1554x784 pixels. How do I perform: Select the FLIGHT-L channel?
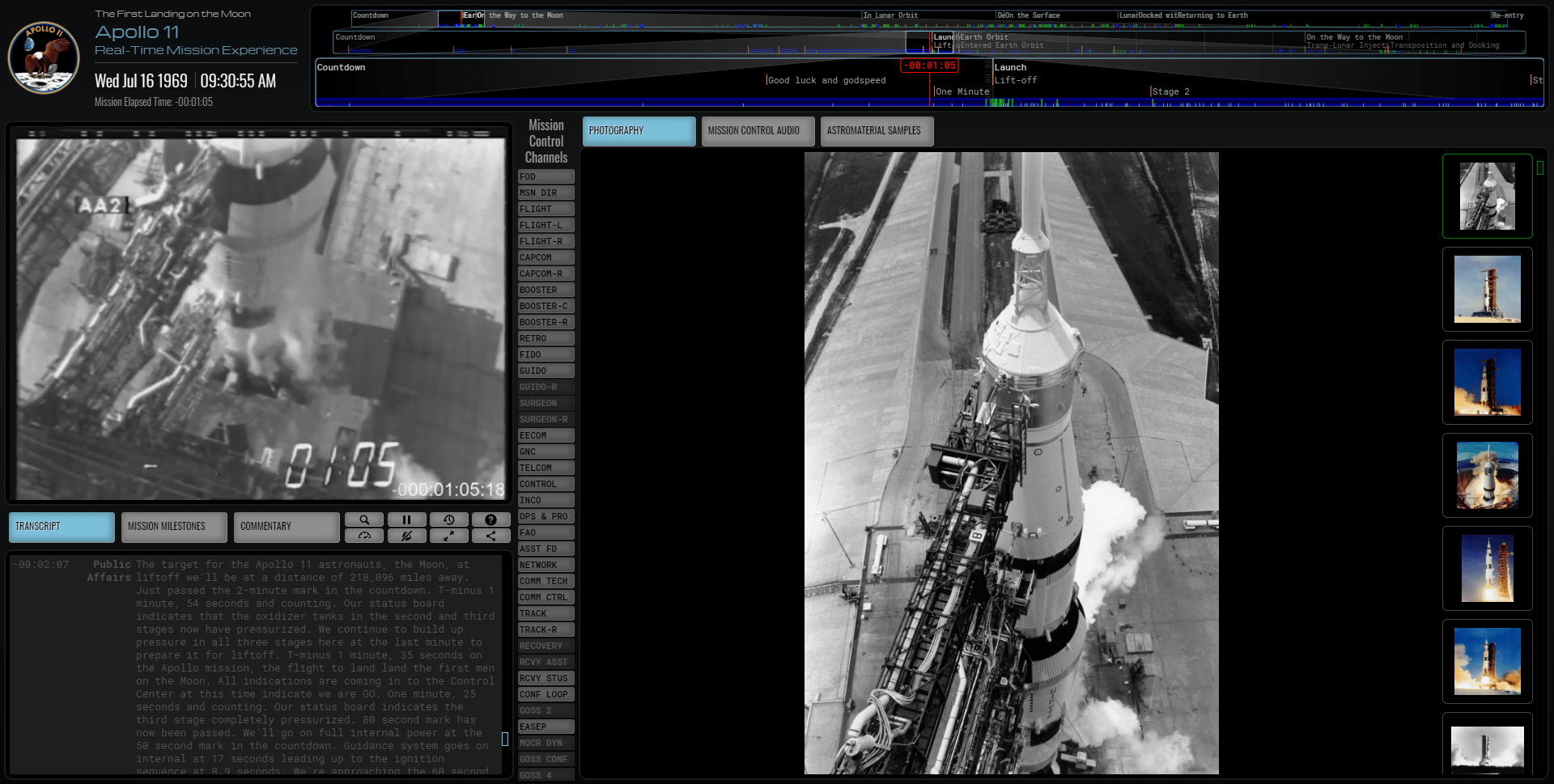coord(546,225)
